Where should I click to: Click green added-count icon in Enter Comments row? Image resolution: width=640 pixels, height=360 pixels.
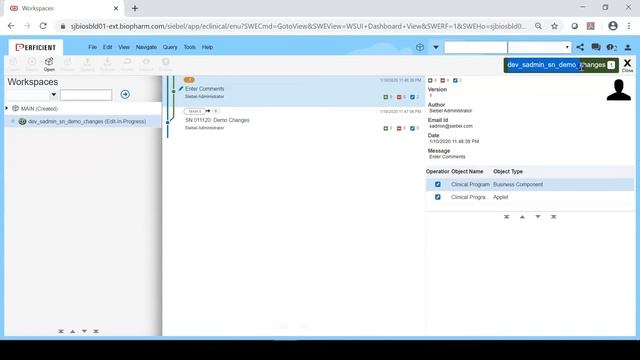(386, 97)
